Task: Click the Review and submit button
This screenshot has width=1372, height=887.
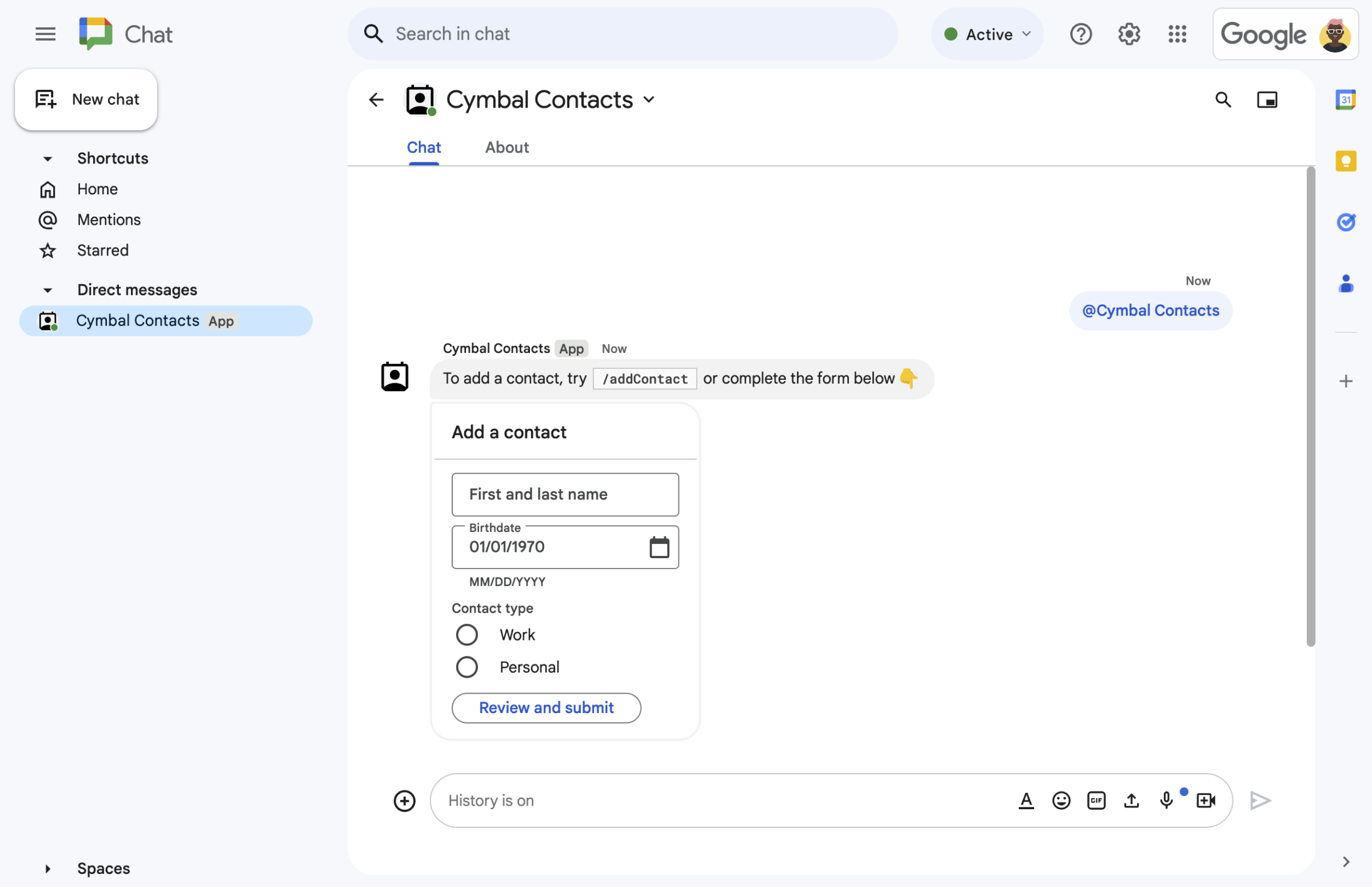Action: coord(546,707)
